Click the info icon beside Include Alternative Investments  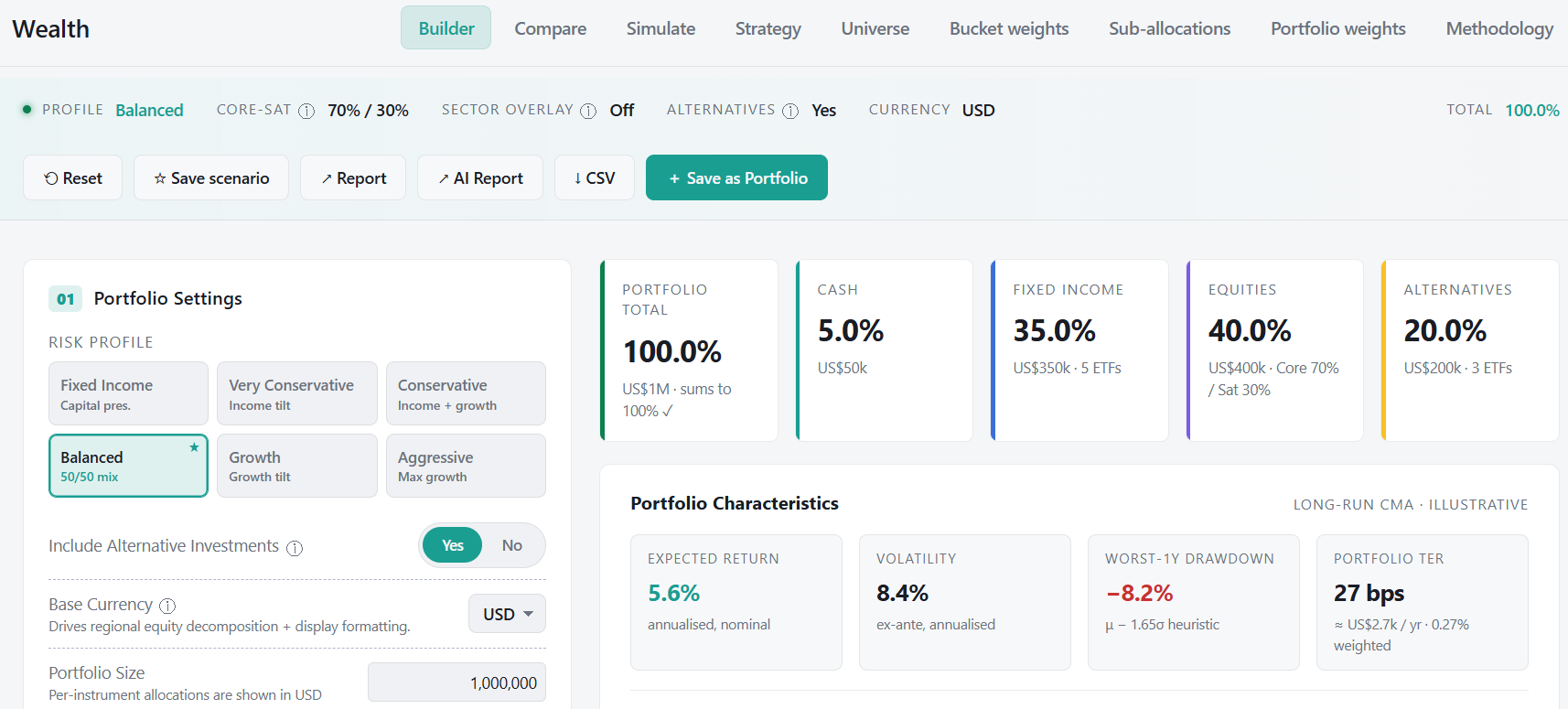(295, 548)
